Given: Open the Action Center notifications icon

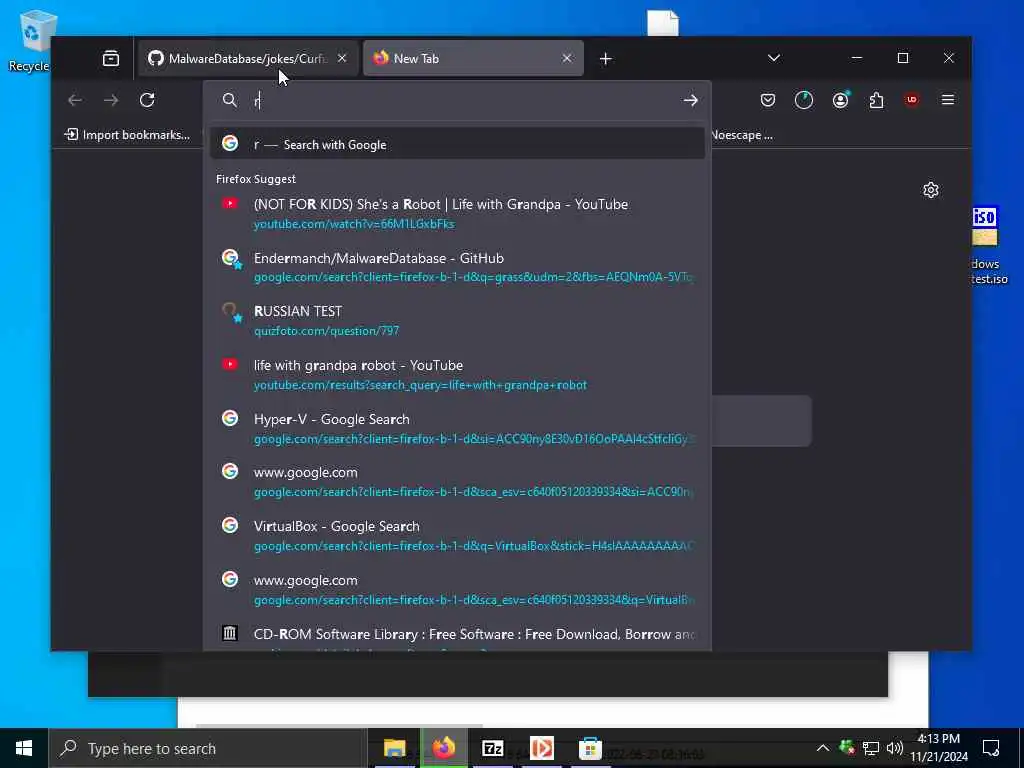Looking at the screenshot, I should point(991,748).
